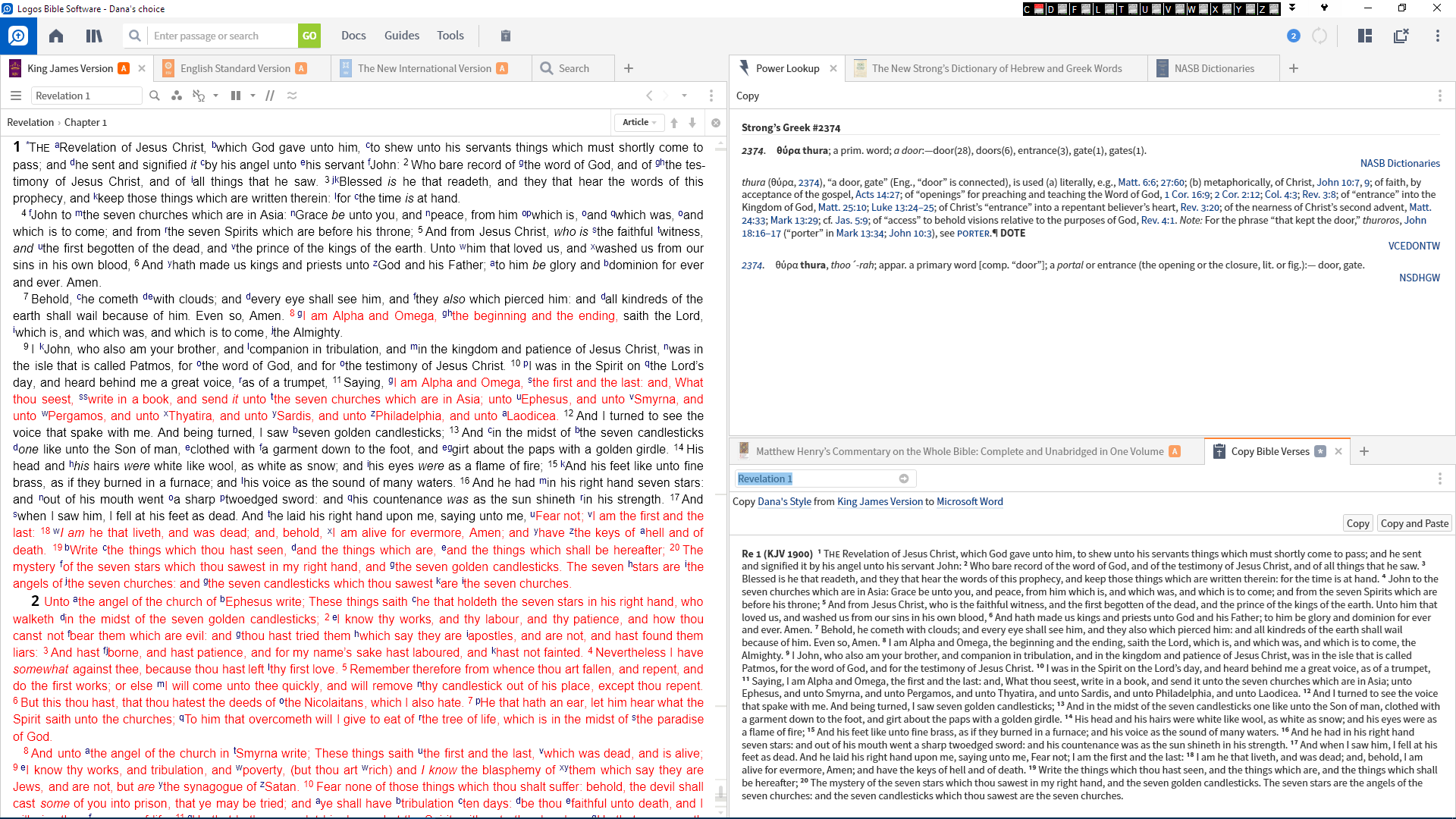
Task: Switch to Matthew Henry's Commentary tab
Action: tap(959, 451)
